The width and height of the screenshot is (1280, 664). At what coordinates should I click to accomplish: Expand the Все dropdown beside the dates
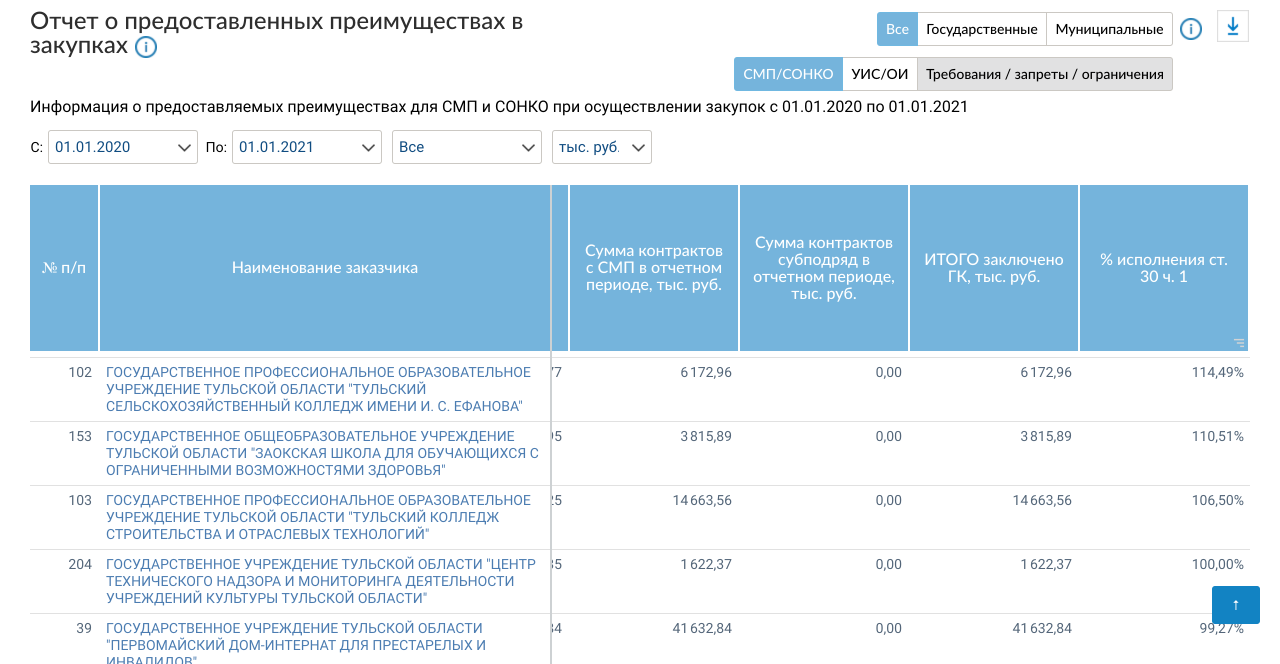click(467, 147)
